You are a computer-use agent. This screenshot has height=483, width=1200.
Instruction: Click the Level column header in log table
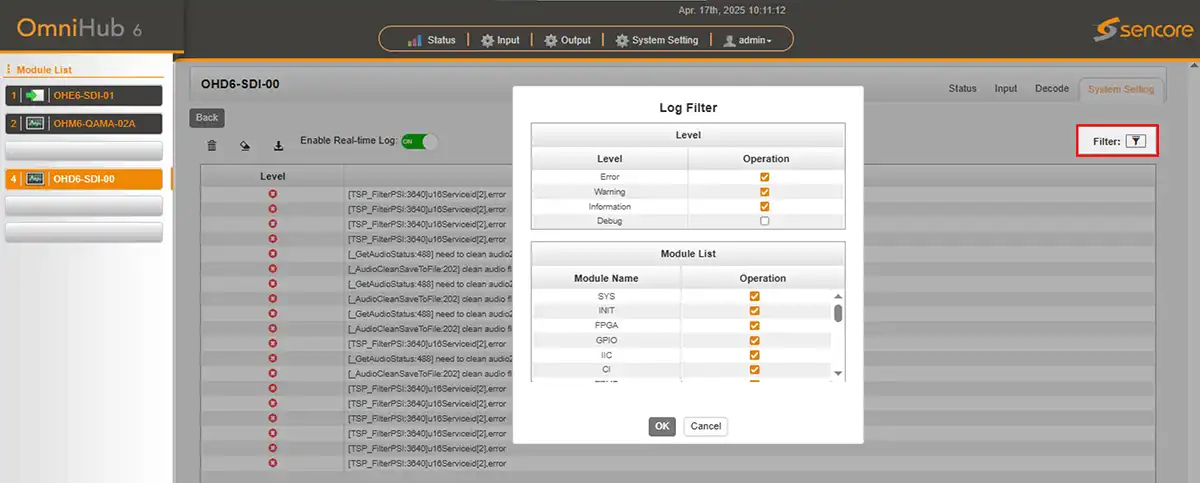click(273, 176)
